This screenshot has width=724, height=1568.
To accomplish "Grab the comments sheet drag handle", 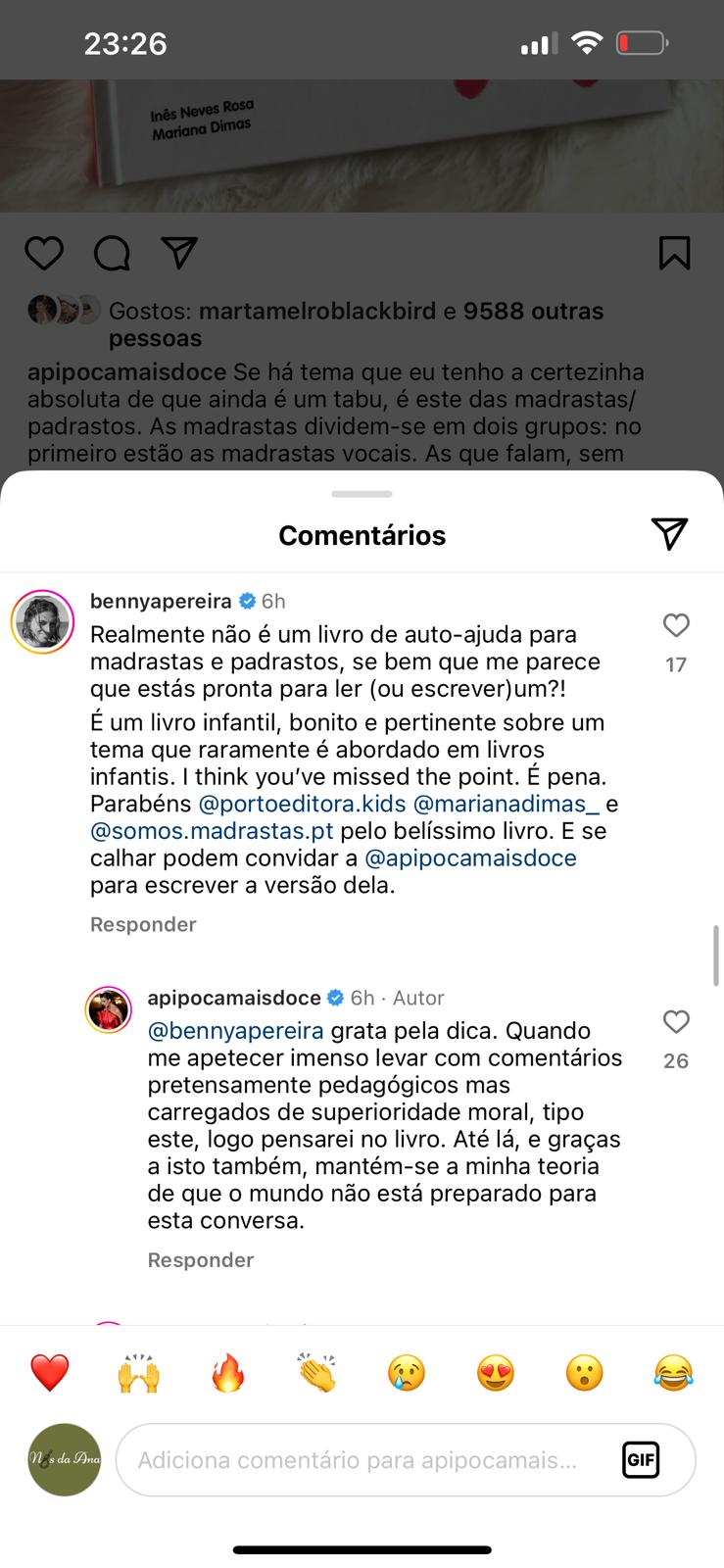I will point(362,494).
